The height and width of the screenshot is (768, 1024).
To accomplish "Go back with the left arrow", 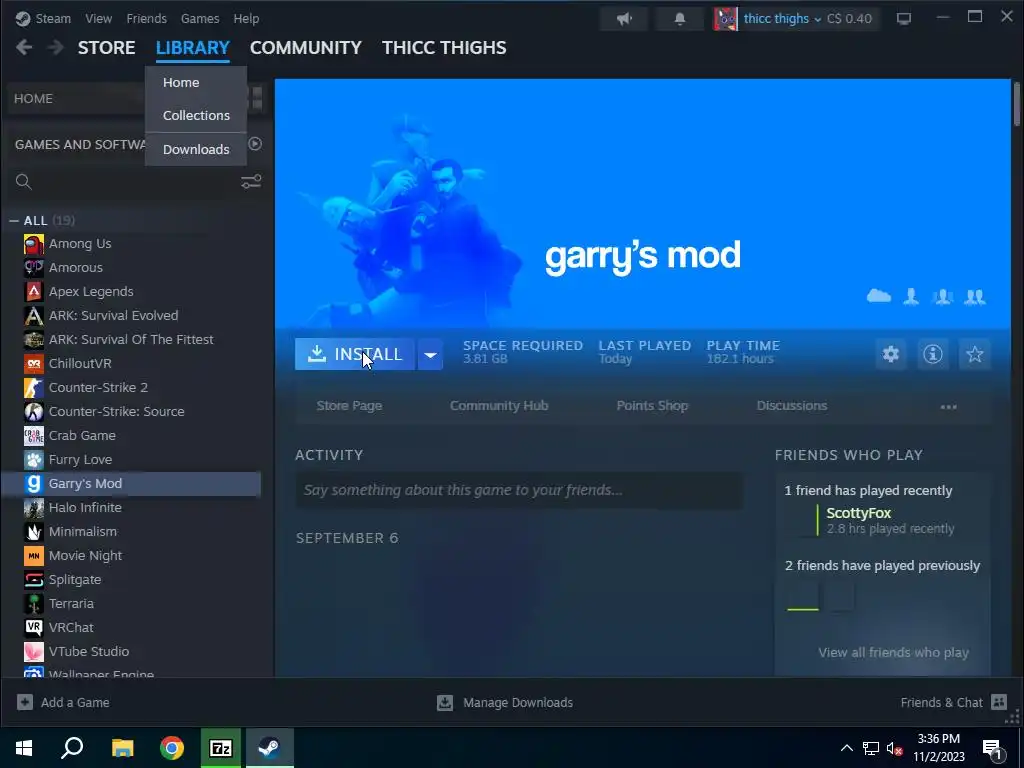I will [24, 47].
